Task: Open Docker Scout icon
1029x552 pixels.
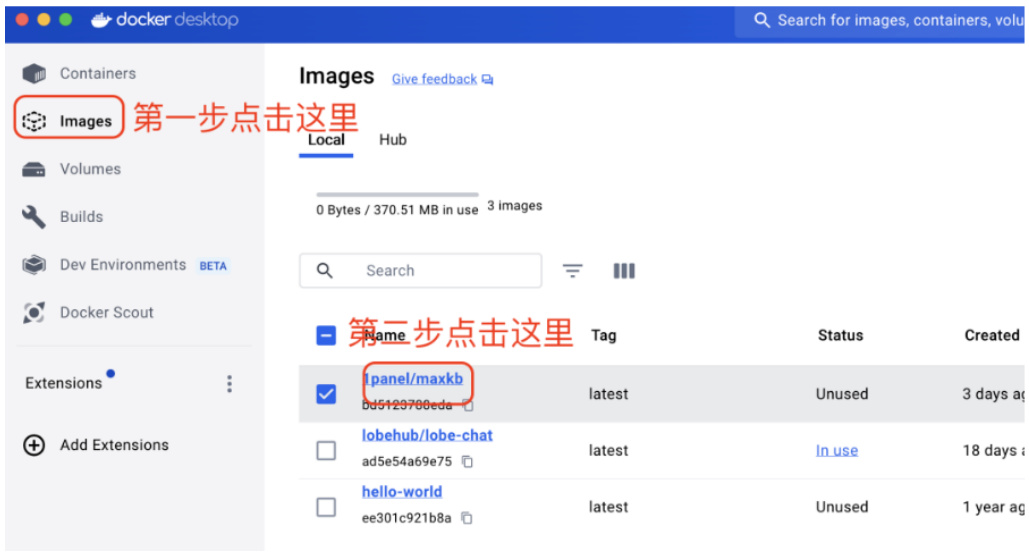Action: 34,312
